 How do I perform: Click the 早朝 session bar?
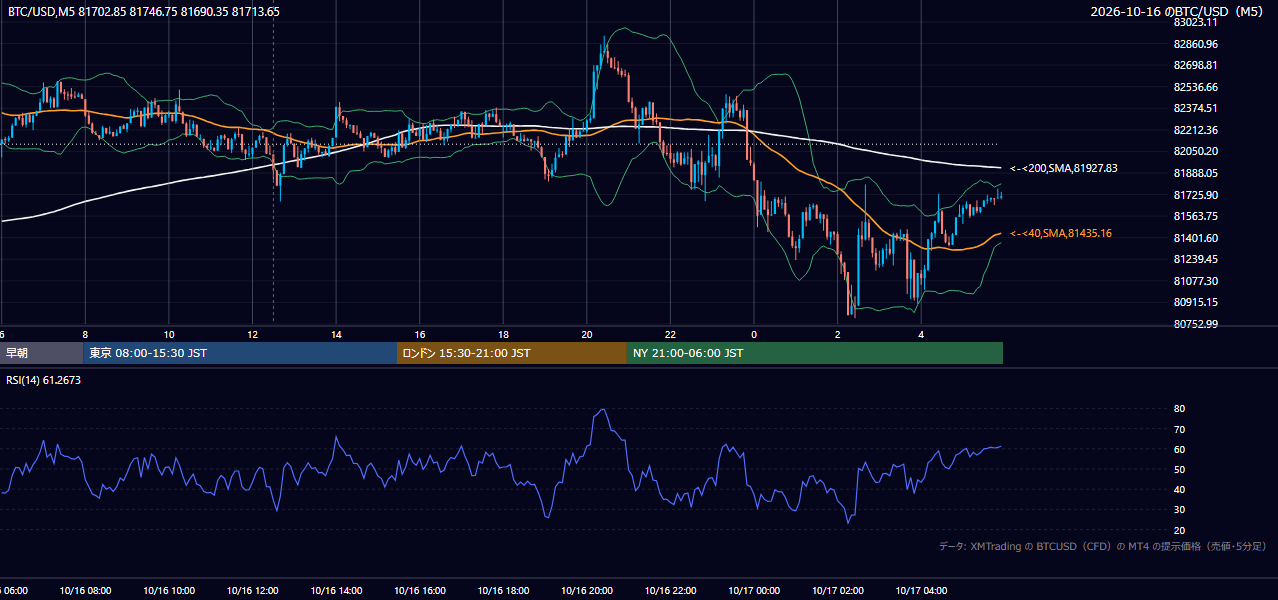coord(41,353)
